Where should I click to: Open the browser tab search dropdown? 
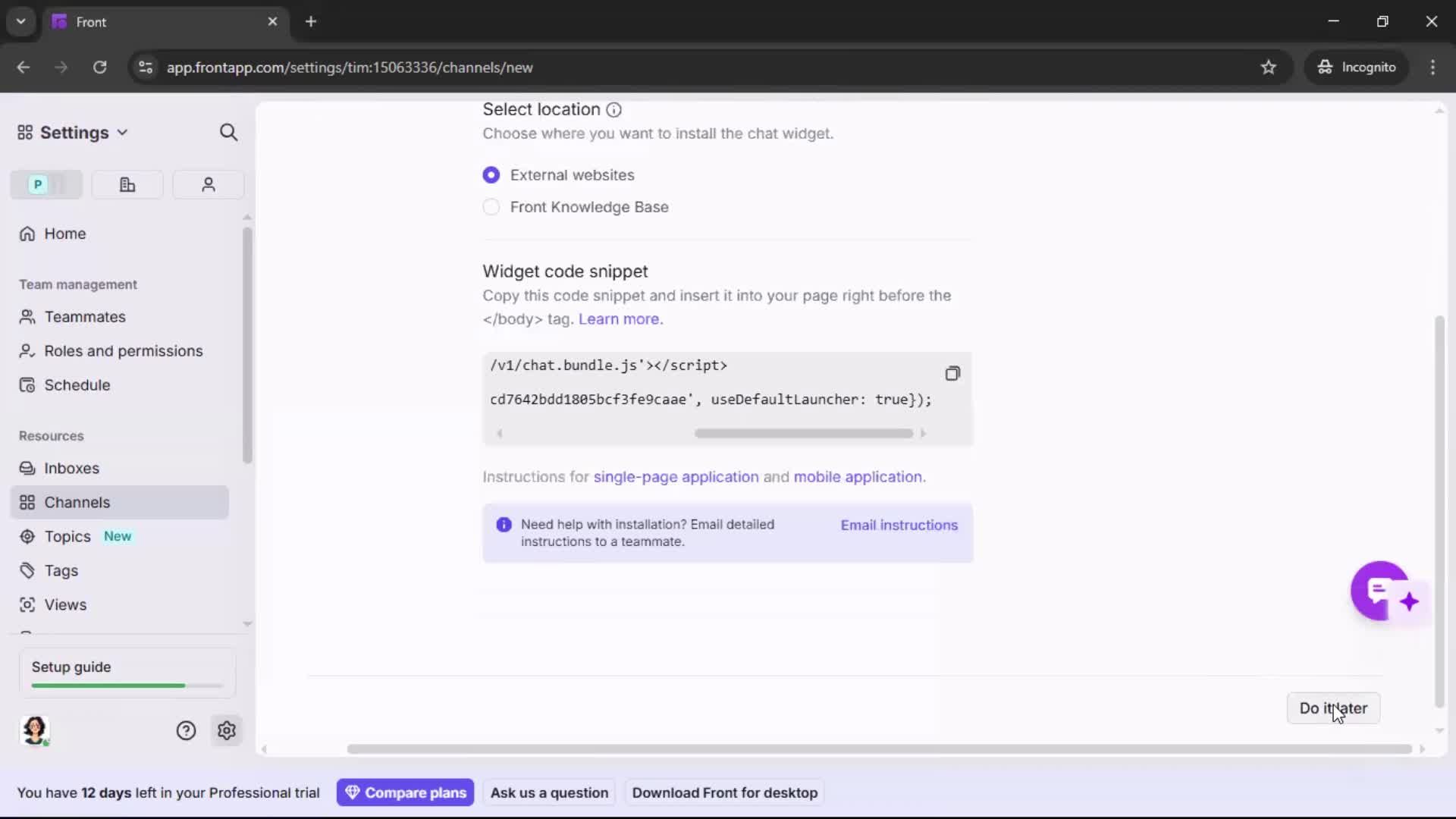20,21
